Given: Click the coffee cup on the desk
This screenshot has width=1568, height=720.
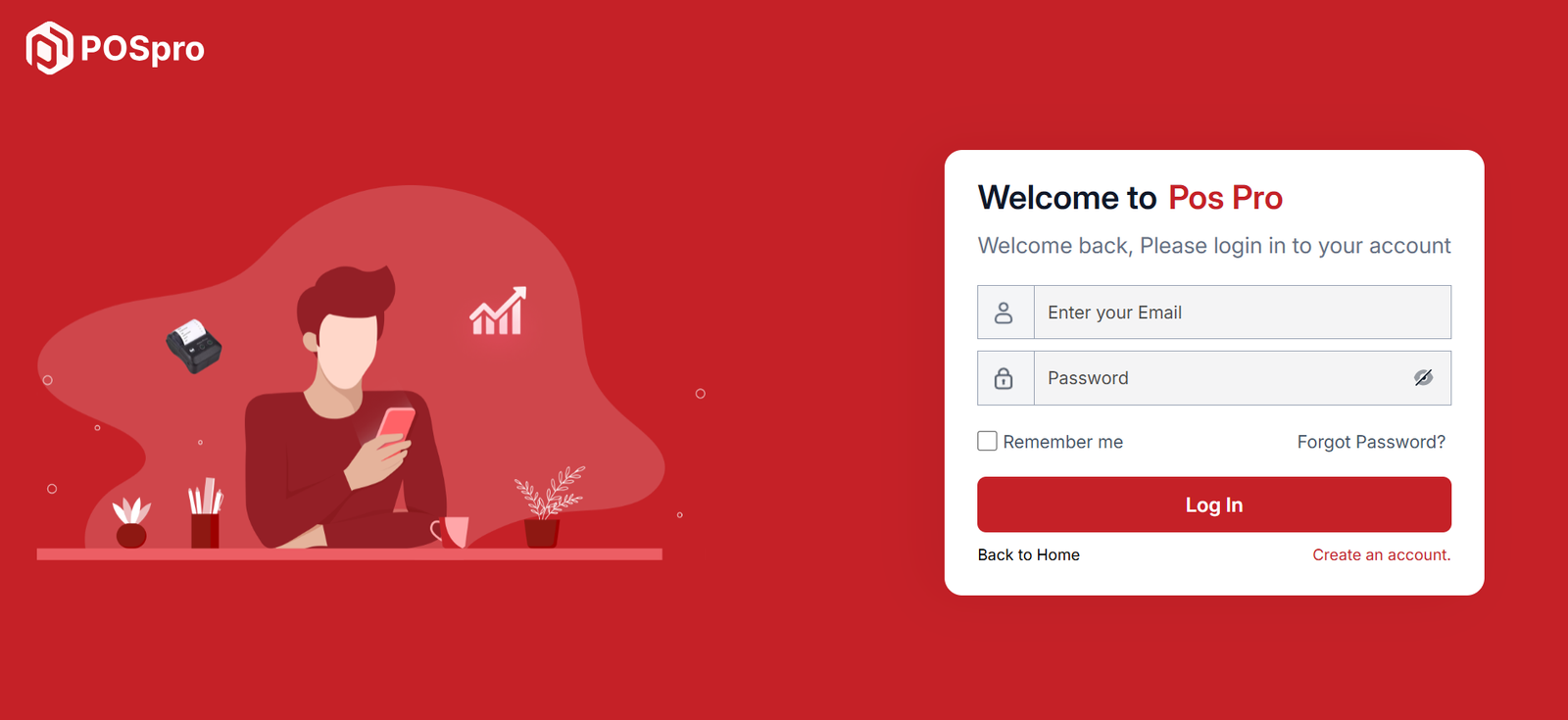Looking at the screenshot, I should click(x=450, y=531).
